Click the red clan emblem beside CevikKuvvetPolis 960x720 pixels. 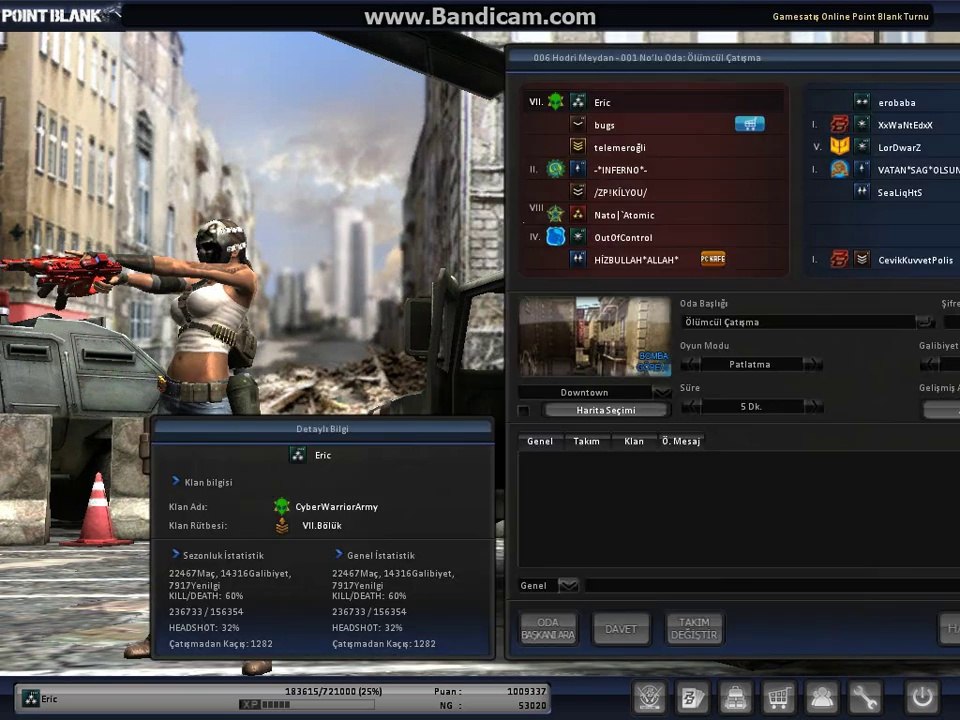[x=839, y=259]
